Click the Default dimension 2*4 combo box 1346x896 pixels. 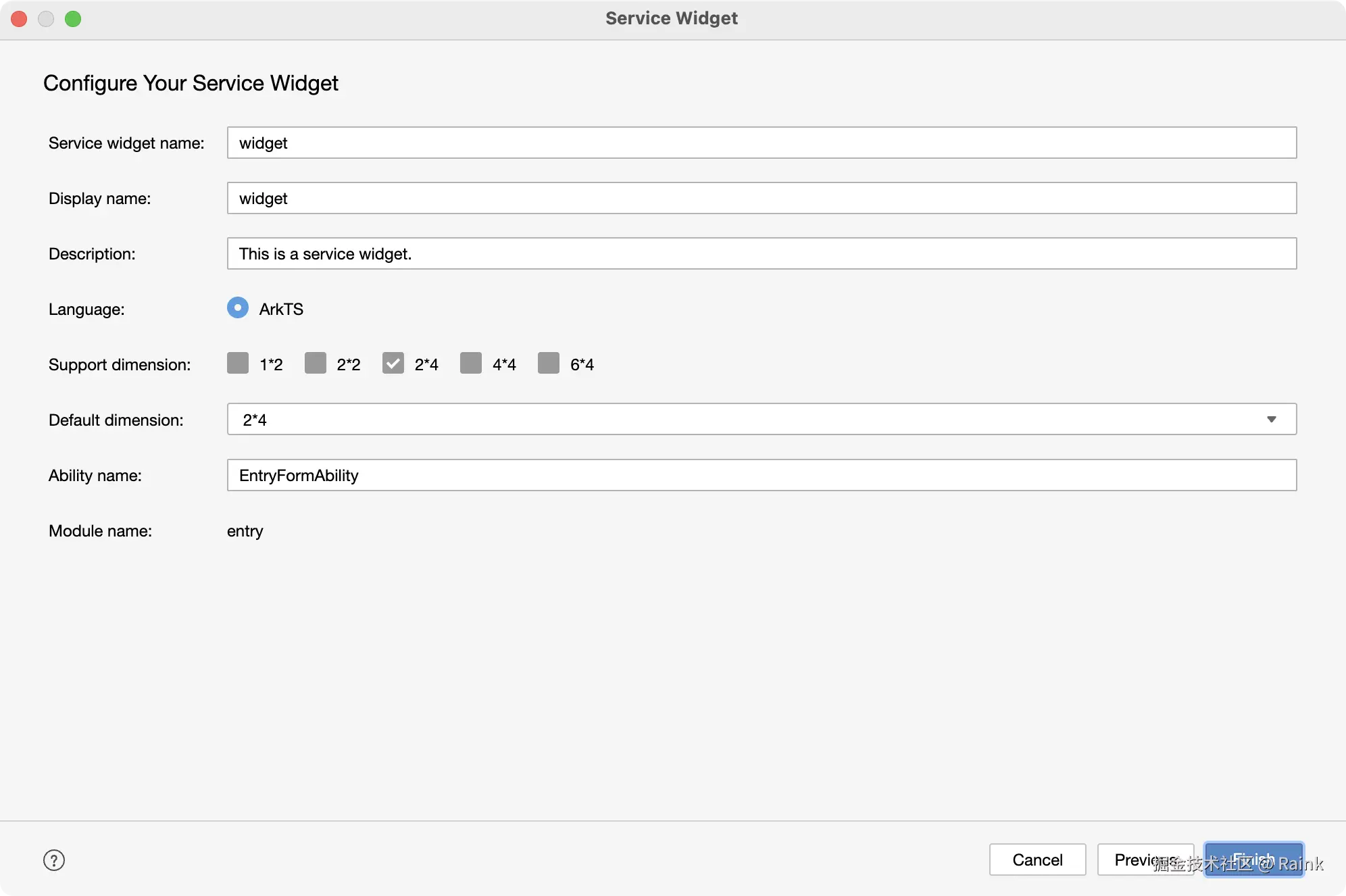[743, 420]
